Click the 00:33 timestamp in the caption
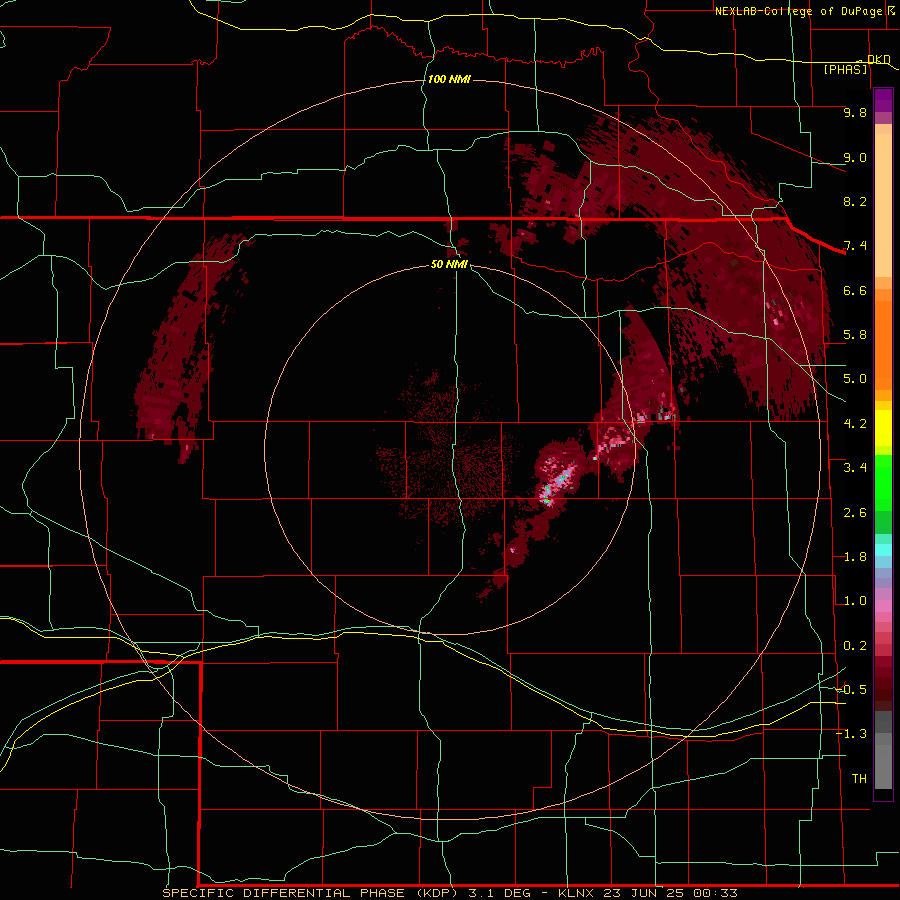 [x=716, y=893]
